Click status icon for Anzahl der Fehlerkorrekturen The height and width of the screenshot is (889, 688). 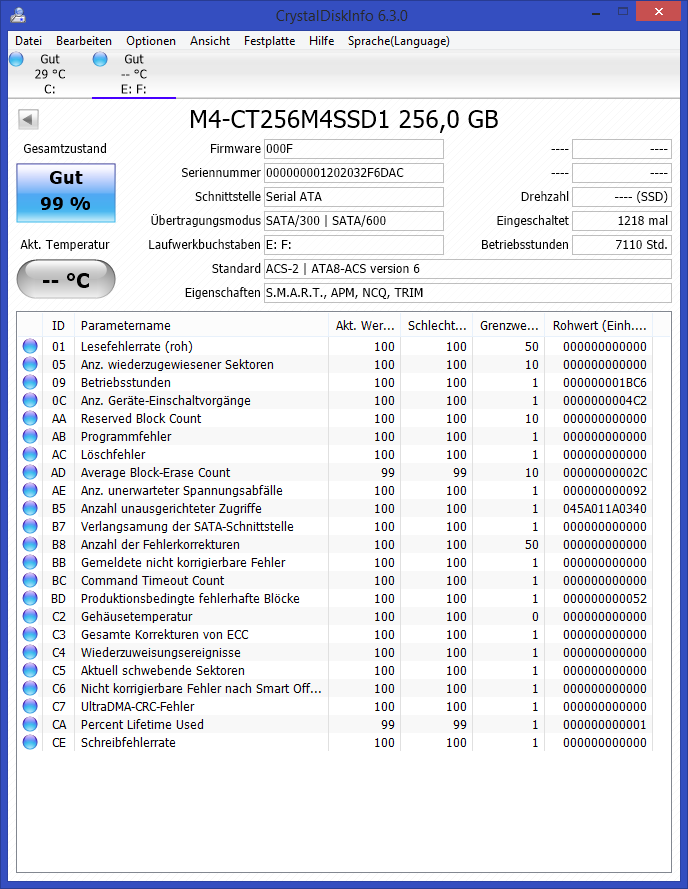[x=30, y=544]
